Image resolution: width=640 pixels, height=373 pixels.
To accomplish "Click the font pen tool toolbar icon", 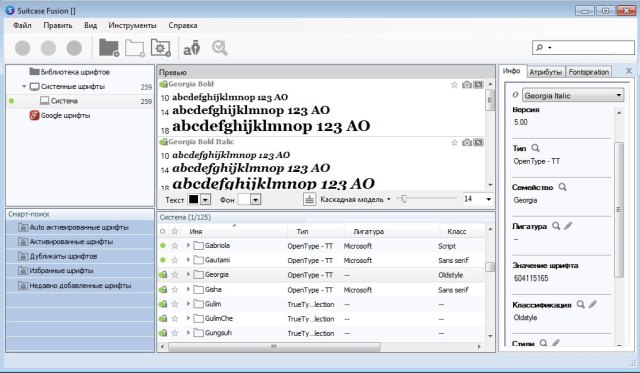I will point(191,48).
